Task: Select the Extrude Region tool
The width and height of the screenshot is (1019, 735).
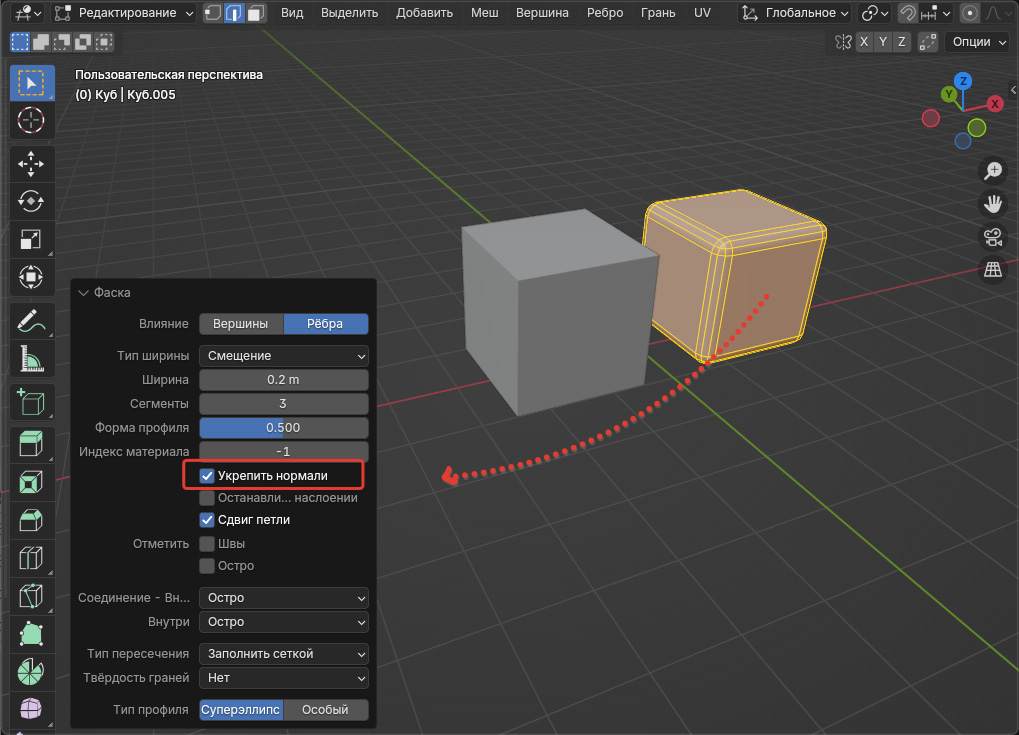Action: click(31, 445)
